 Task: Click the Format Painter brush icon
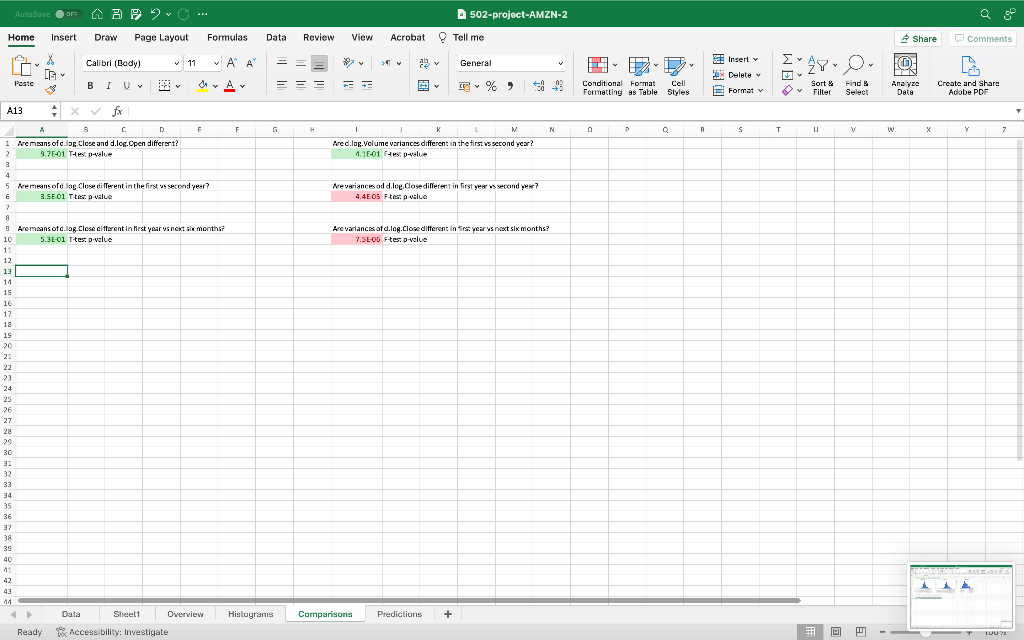tap(50, 89)
